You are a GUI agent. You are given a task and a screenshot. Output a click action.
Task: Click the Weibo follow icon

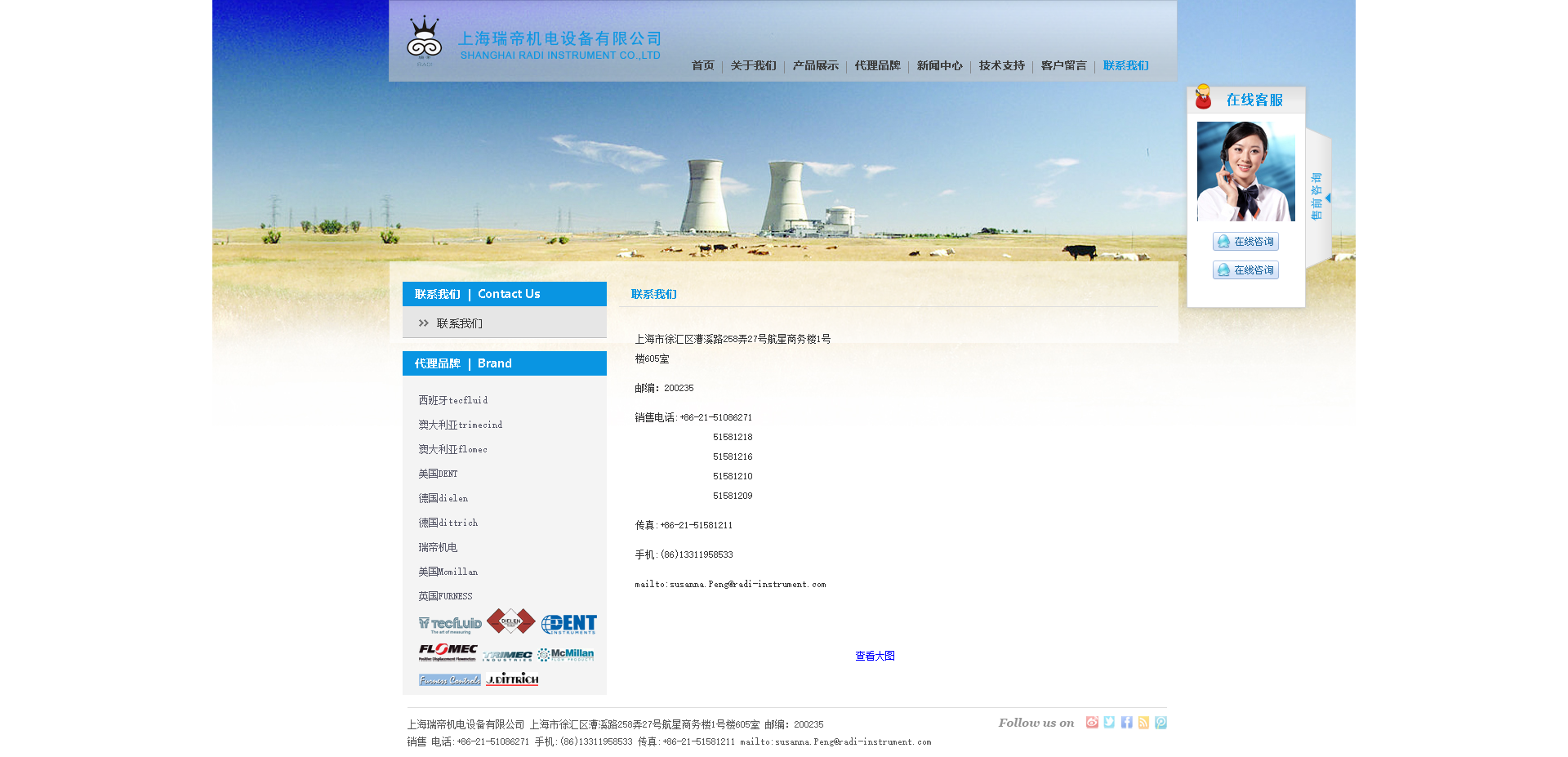[1092, 723]
